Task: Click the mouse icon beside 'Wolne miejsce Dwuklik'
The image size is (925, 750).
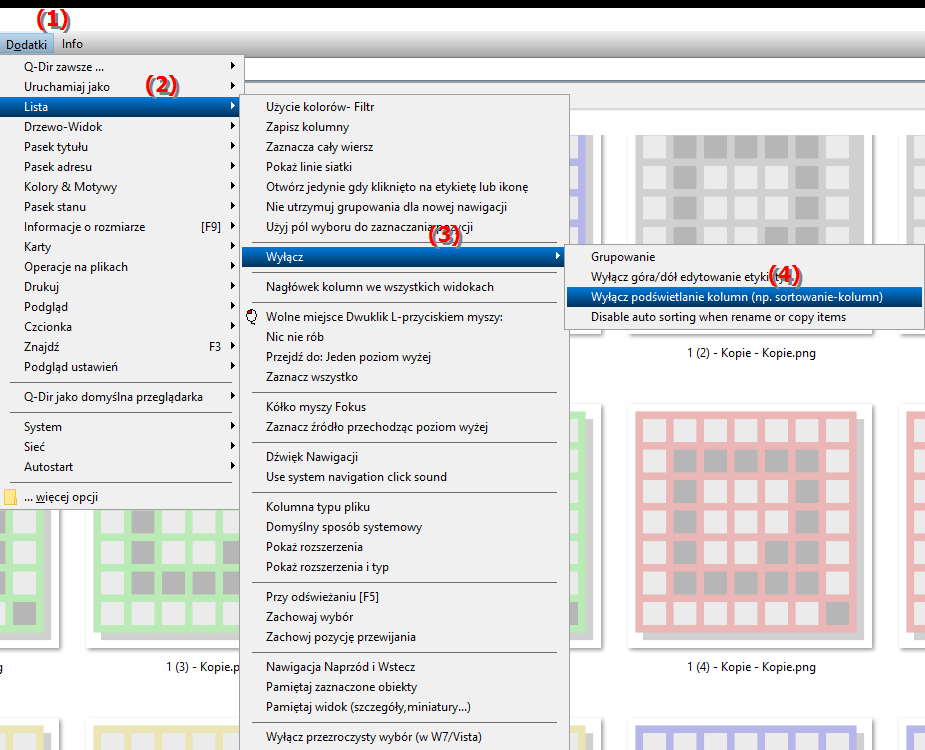Action: (x=252, y=317)
